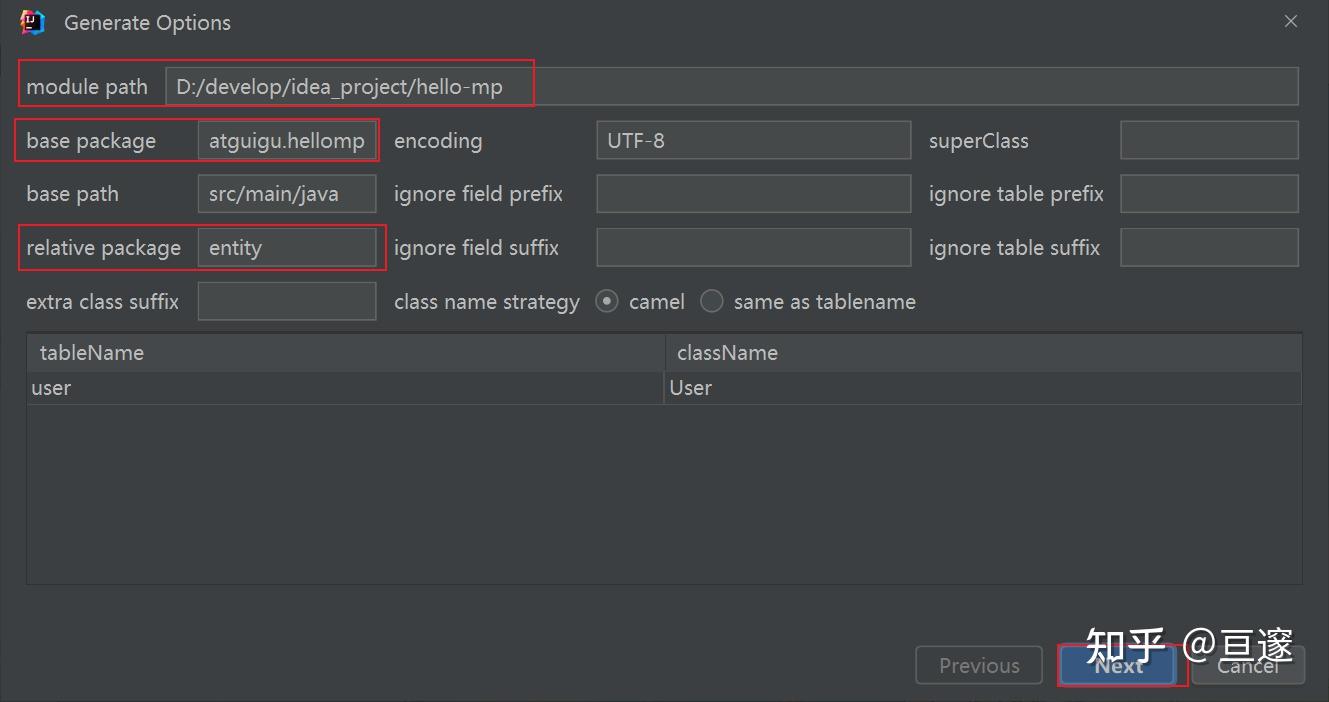
Task: Select same as tablename radio option
Action: click(x=712, y=301)
